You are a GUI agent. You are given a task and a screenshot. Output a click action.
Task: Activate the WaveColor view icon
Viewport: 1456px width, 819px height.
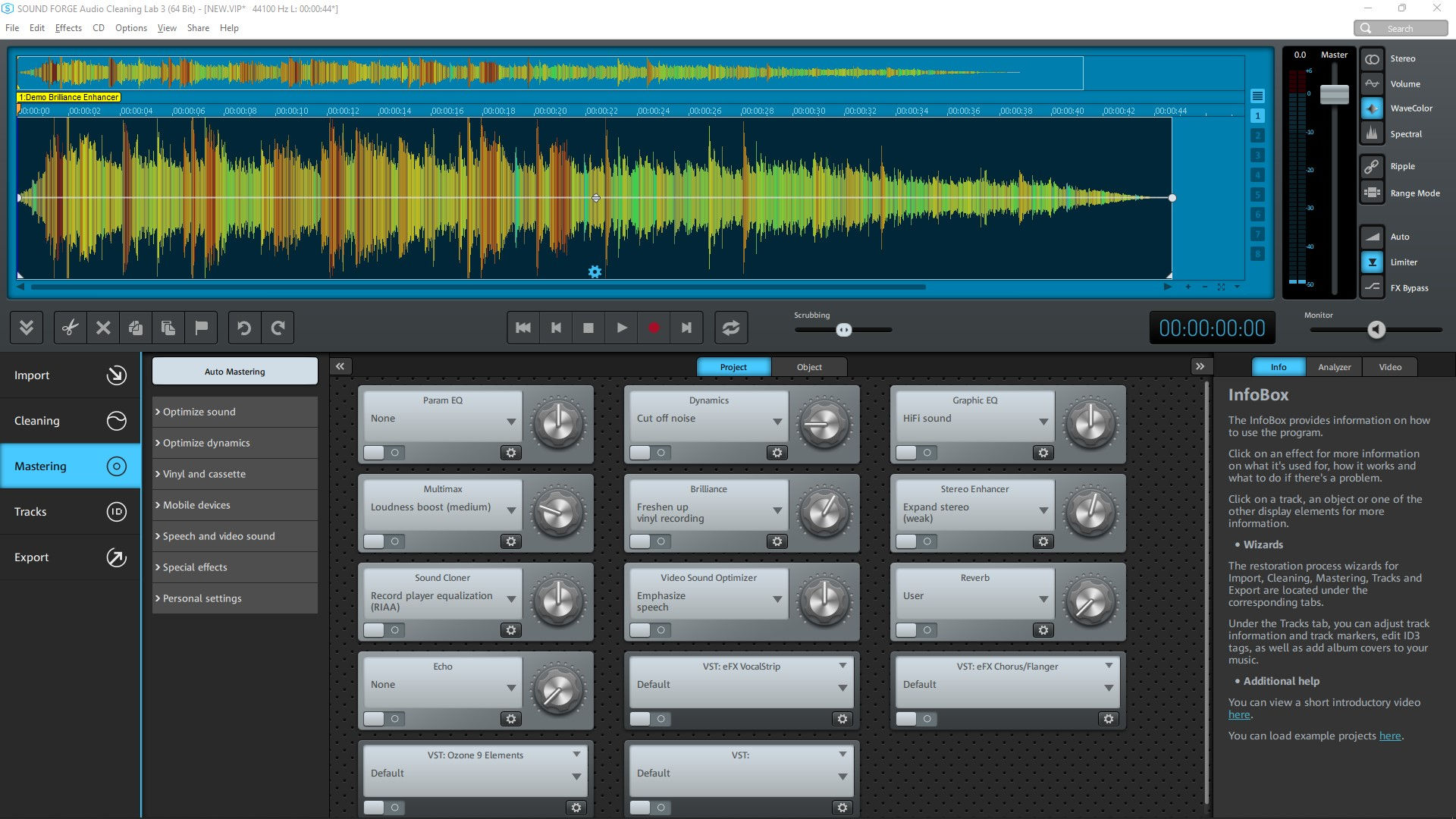point(1372,108)
